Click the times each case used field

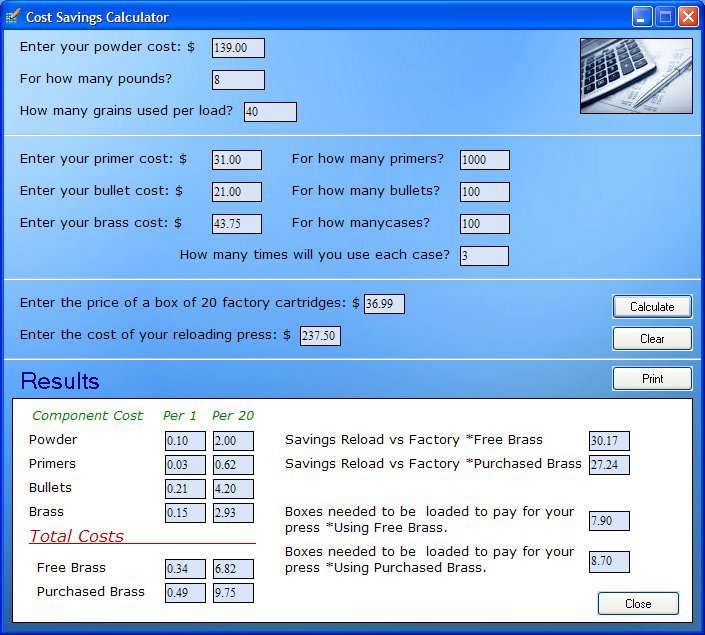click(x=484, y=256)
